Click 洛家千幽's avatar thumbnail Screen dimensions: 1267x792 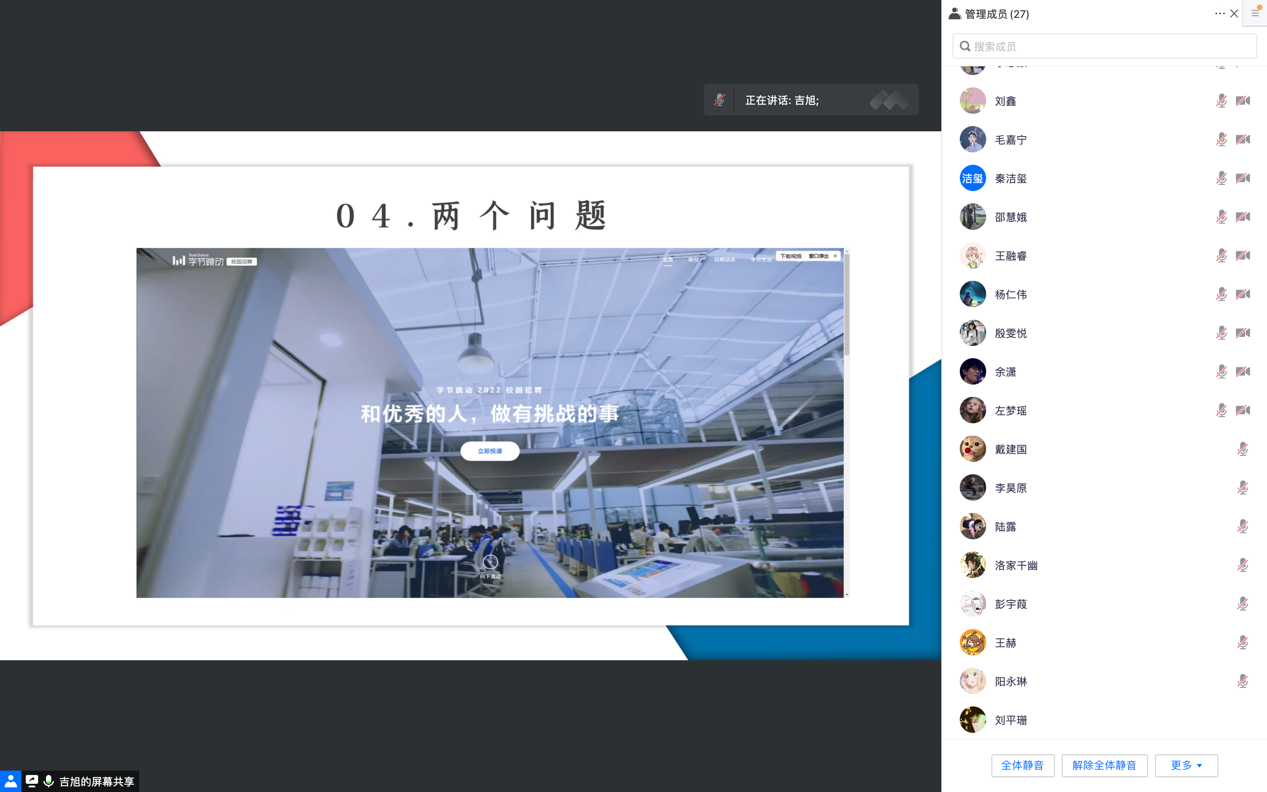[x=972, y=565]
